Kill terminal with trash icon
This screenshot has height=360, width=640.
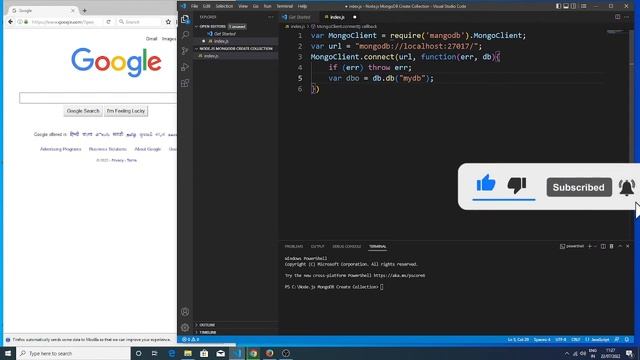tap(611, 247)
